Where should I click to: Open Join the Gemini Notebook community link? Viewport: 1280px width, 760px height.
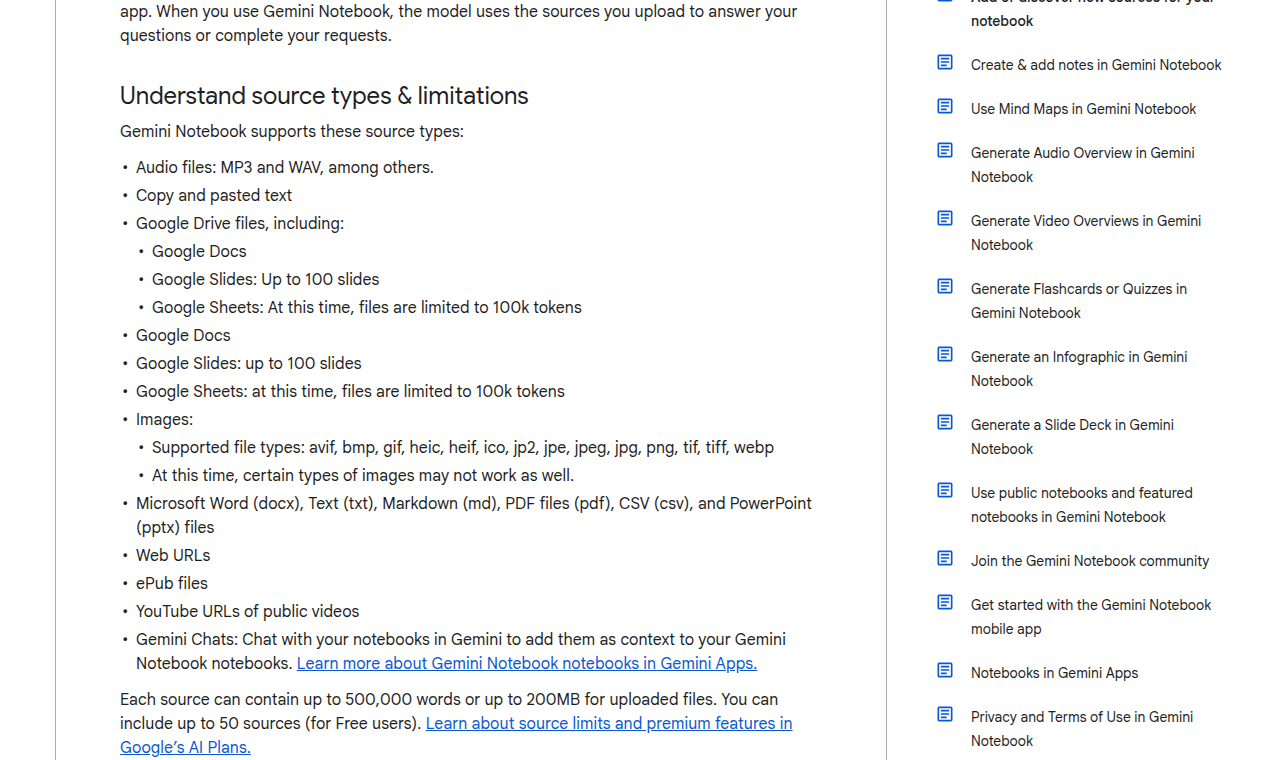pos(1090,561)
